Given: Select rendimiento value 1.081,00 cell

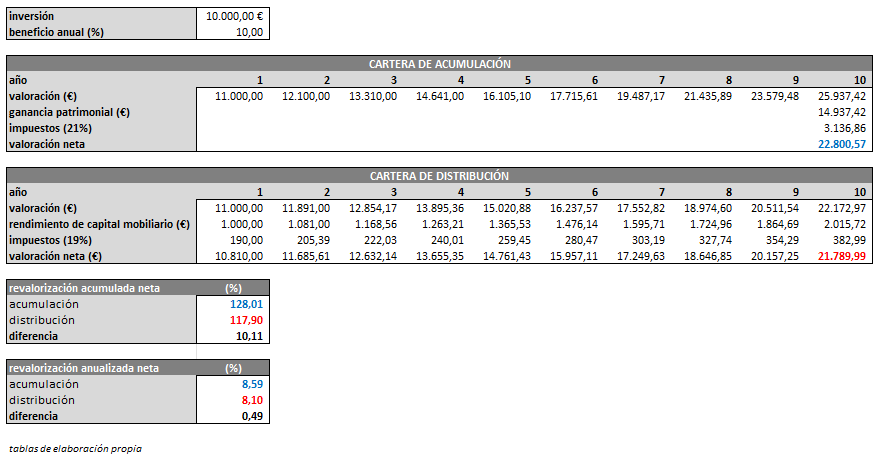Looking at the screenshot, I should [309, 224].
